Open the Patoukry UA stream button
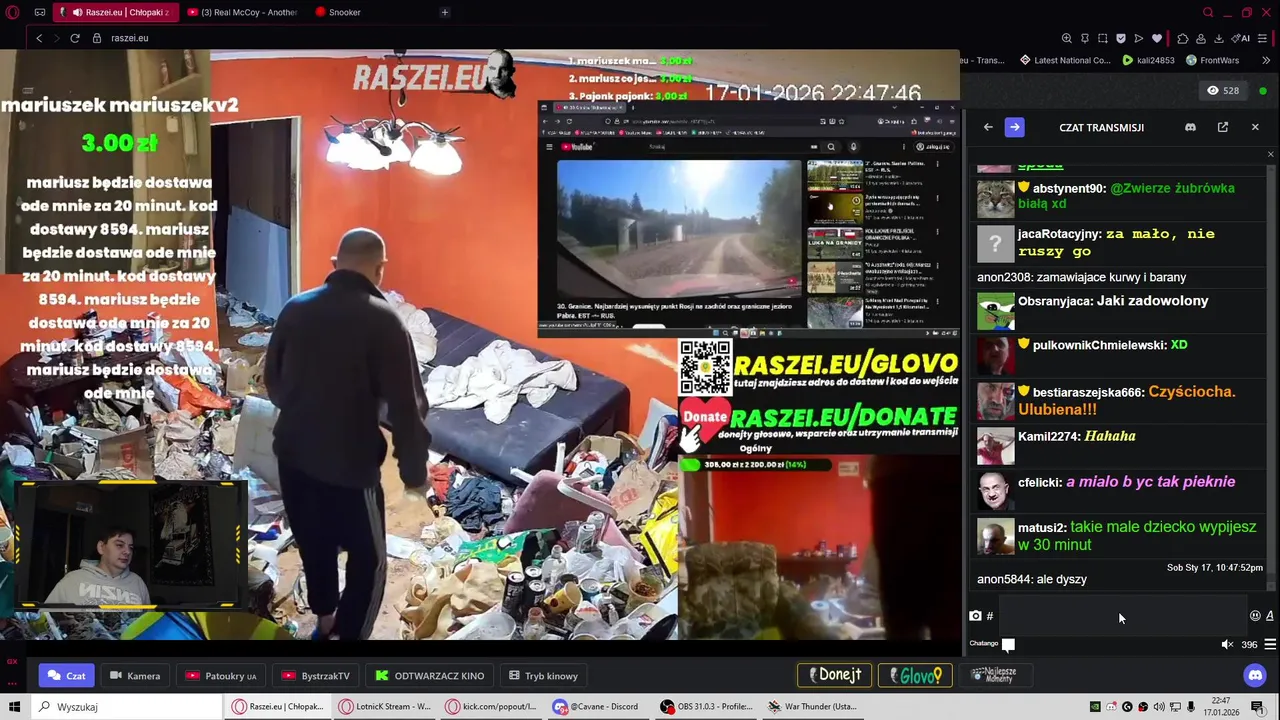This screenshot has width=1280, height=720. point(221,676)
